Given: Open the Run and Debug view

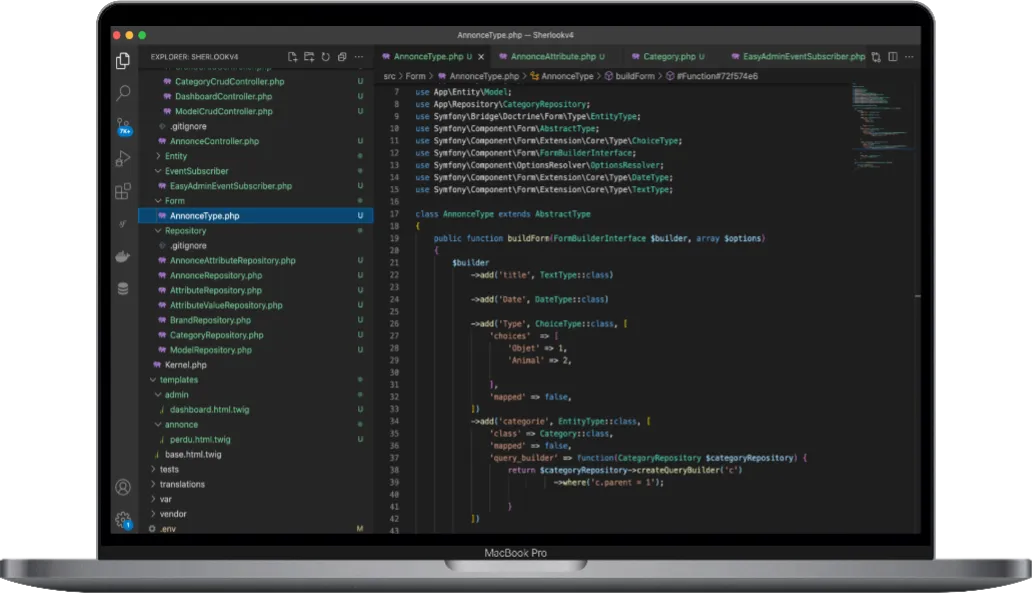Looking at the screenshot, I should (123, 158).
